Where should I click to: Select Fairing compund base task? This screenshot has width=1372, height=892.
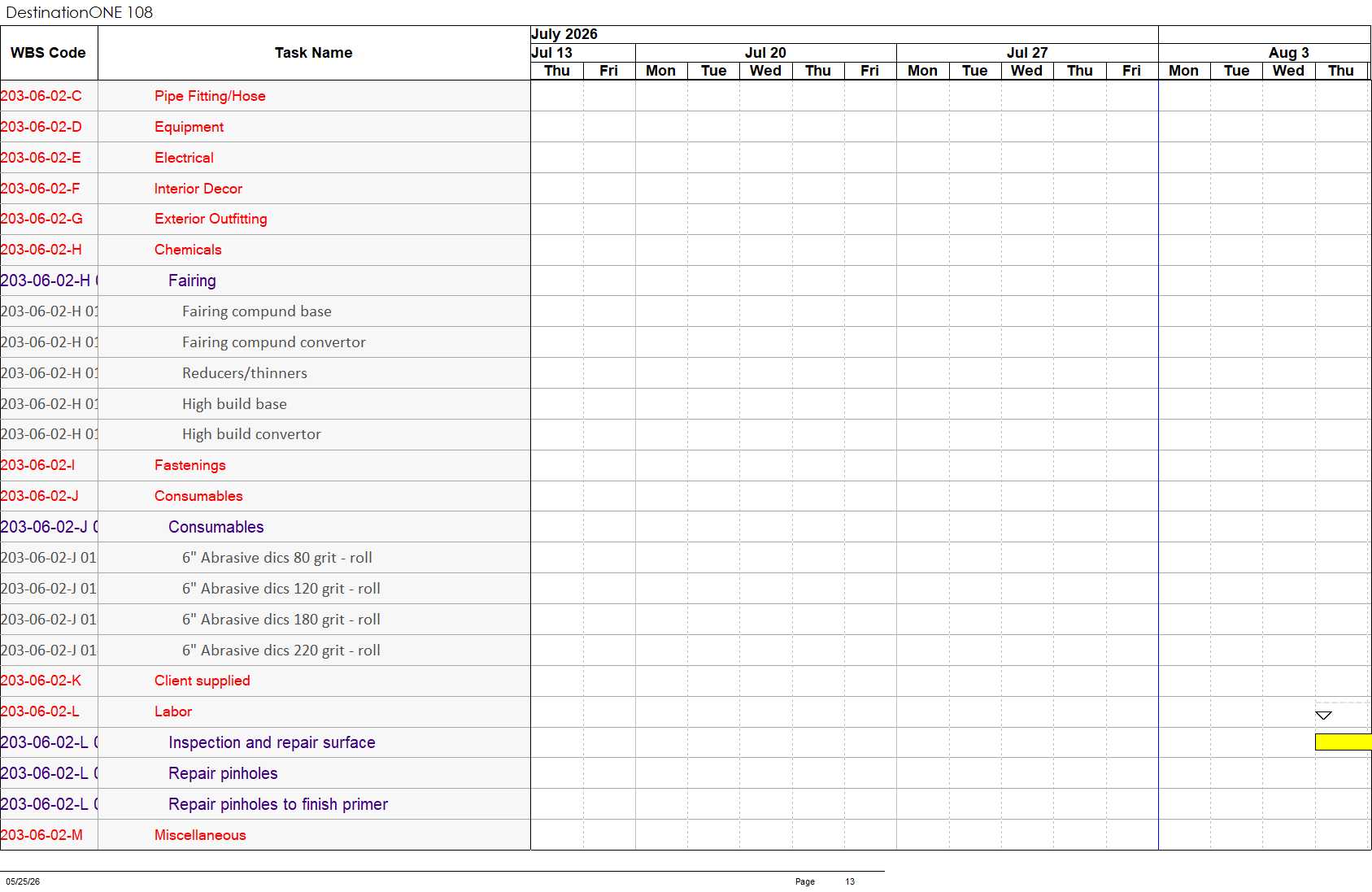257,311
